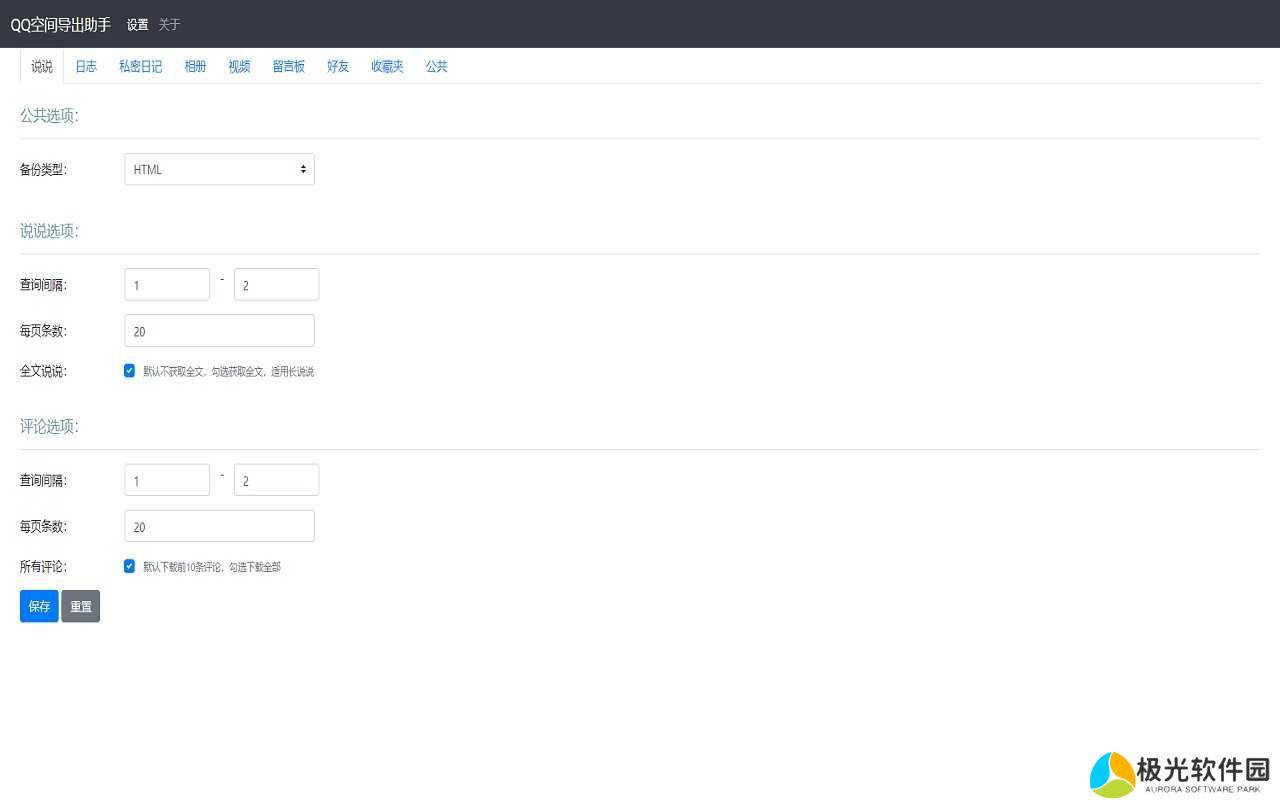The height and width of the screenshot is (800, 1280).
Task: Click the QQ空间导出助手 brand title
Action: click(x=60, y=25)
